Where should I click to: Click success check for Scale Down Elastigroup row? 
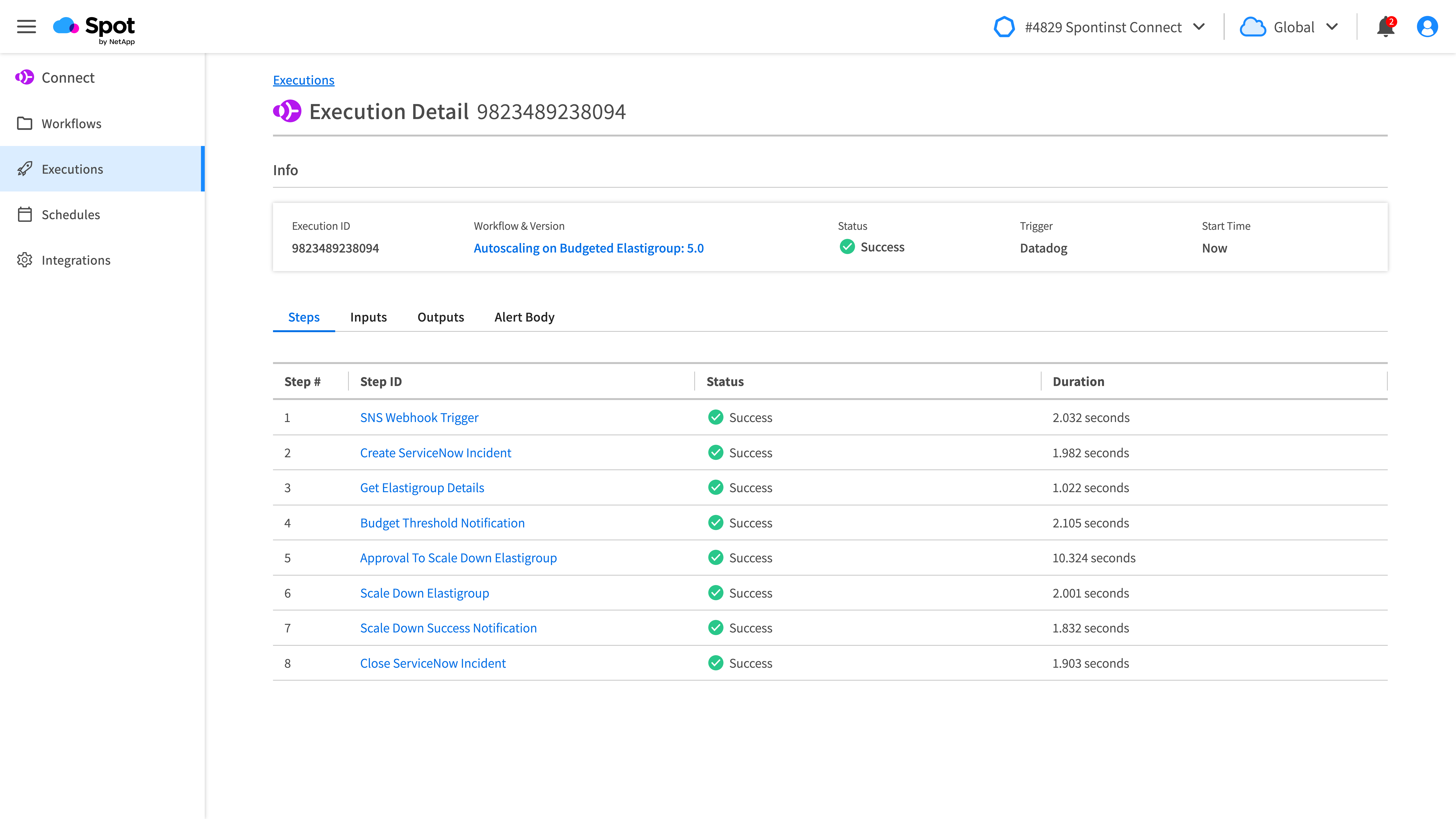715,593
